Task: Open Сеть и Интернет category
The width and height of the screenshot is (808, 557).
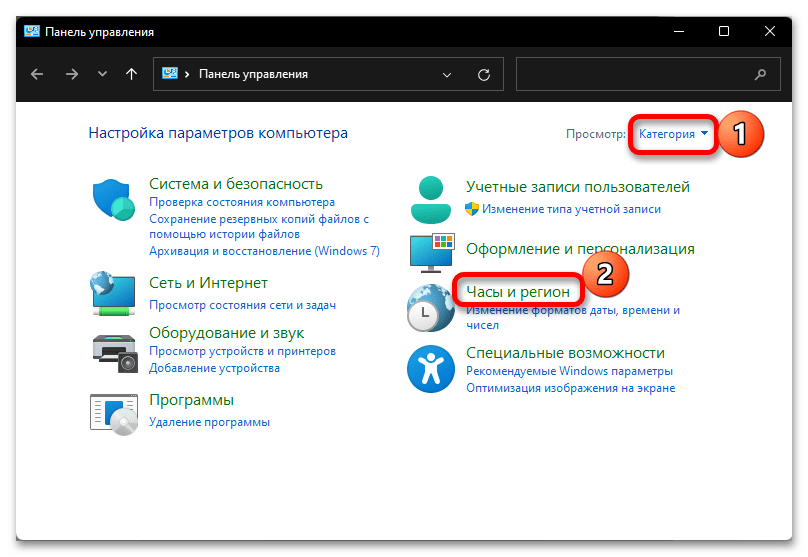Action: [208, 283]
